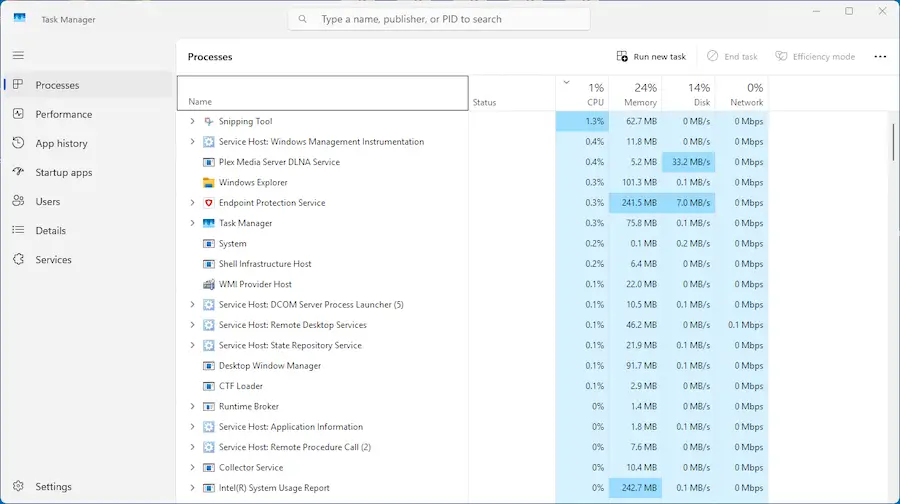The image size is (900, 504).
Task: Select the CTF Loader process name
Action: [x=240, y=386]
